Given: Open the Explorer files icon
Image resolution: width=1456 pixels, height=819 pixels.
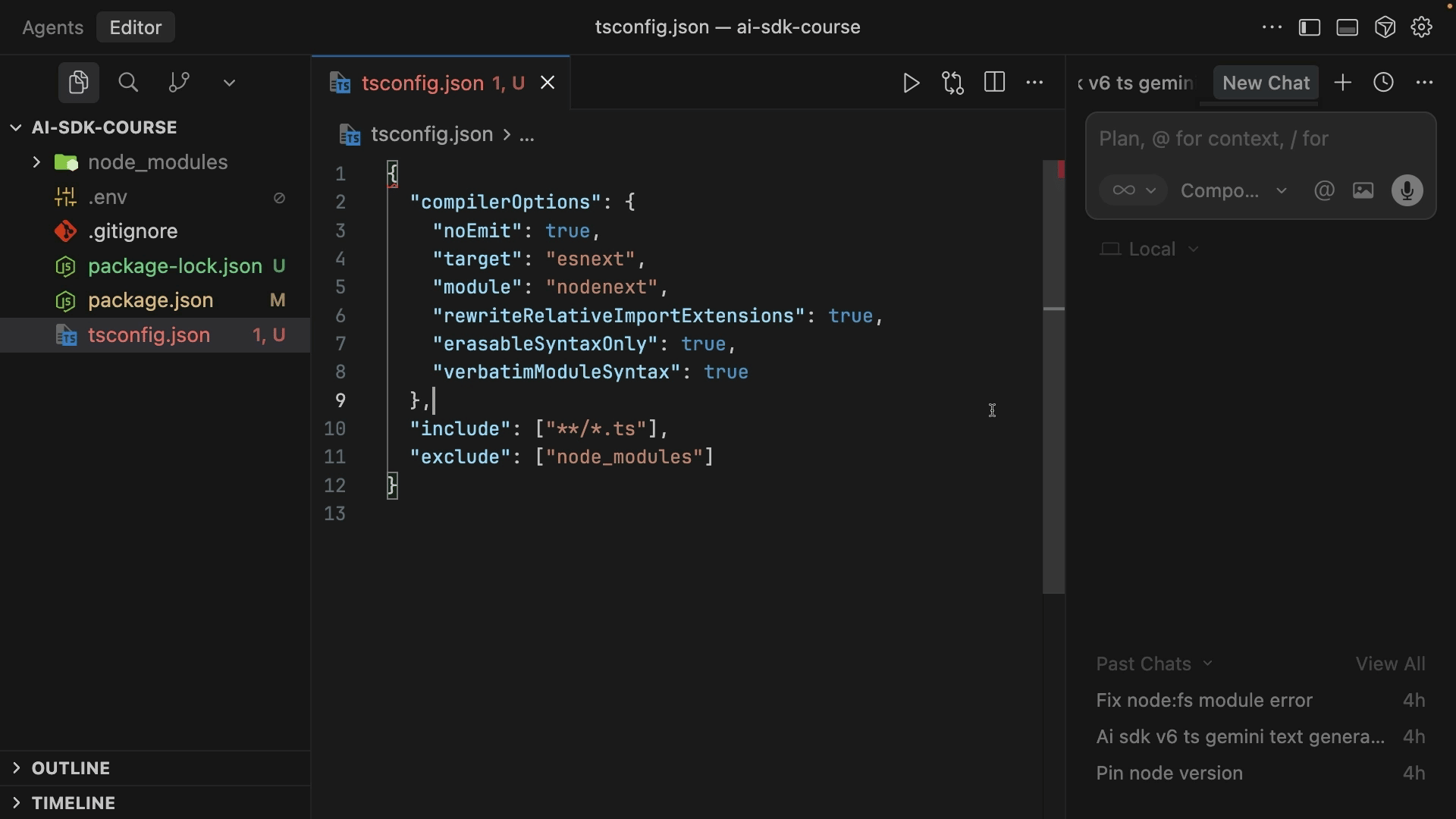Looking at the screenshot, I should click(78, 83).
